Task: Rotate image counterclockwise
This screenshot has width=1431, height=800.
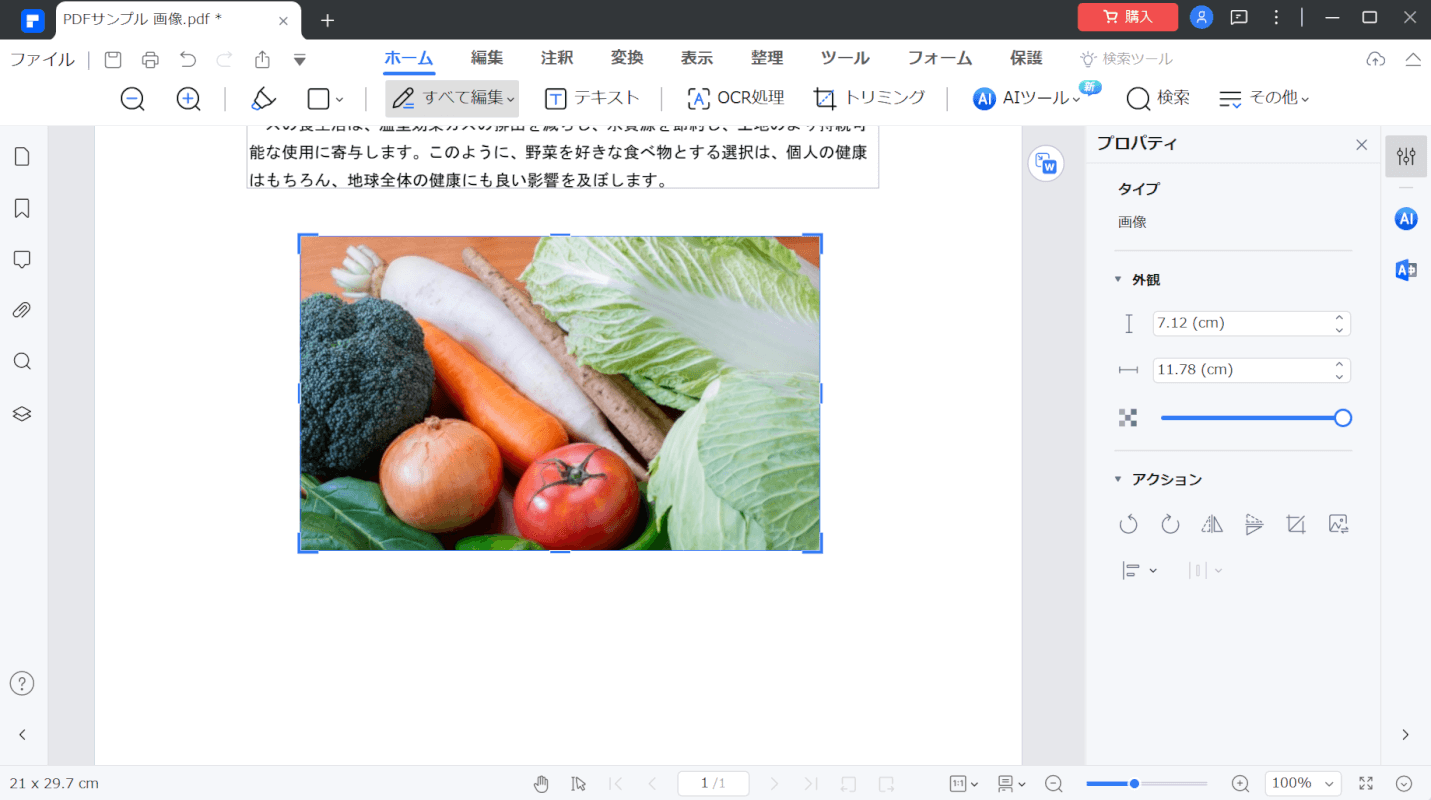Action: (1128, 524)
